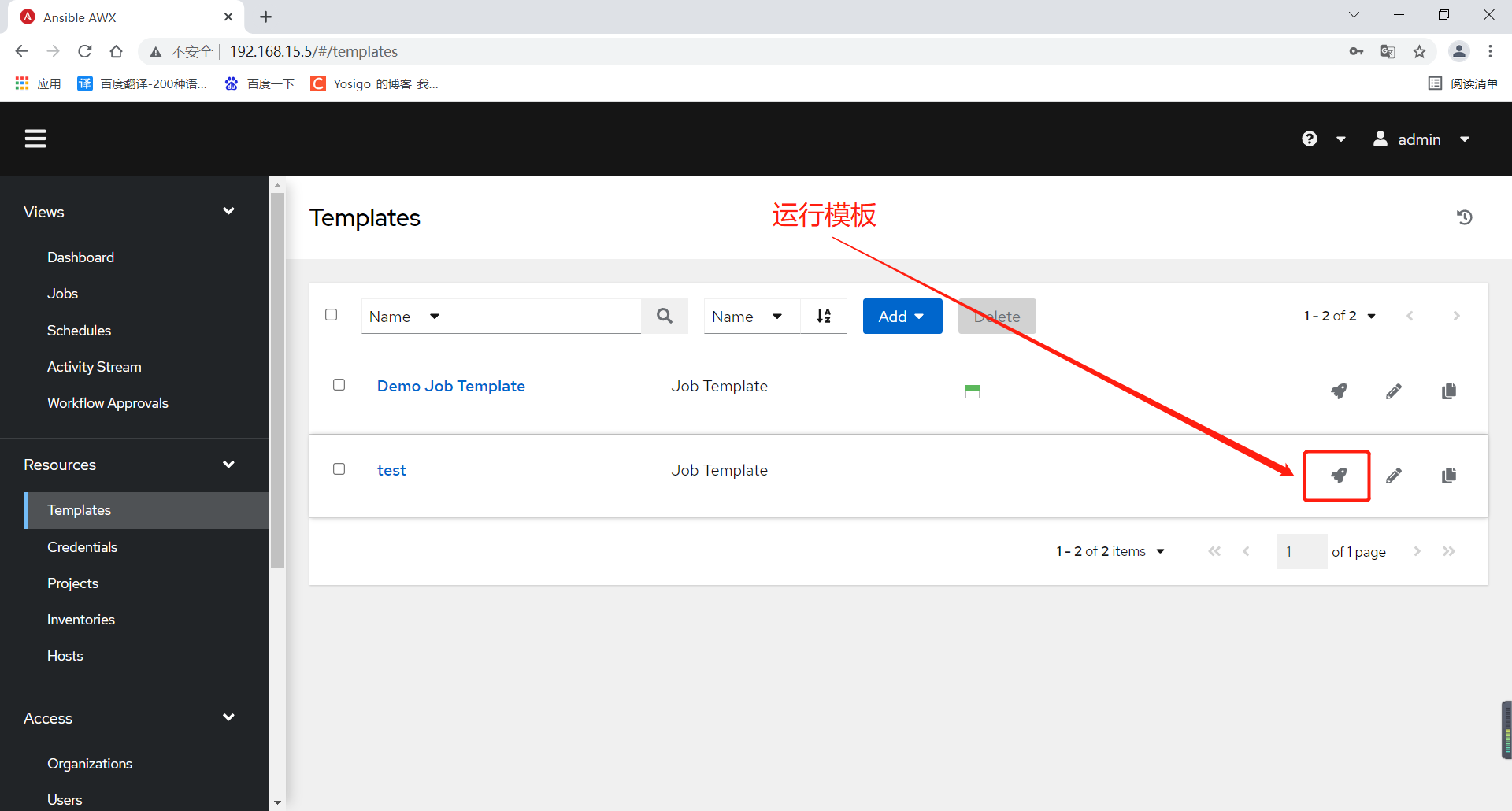1512x811 pixels.
Task: Click the page number input
Action: coord(1302,551)
